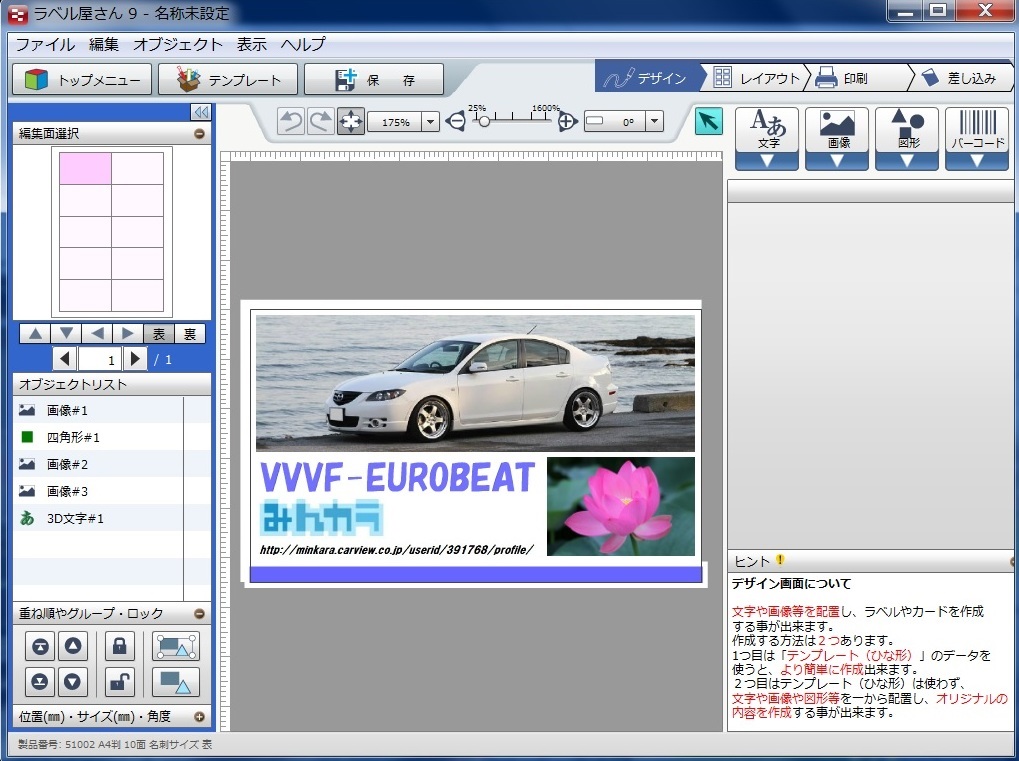Click the zoom out minus icon
Viewport: 1019px width, 761px height.
coord(456,121)
